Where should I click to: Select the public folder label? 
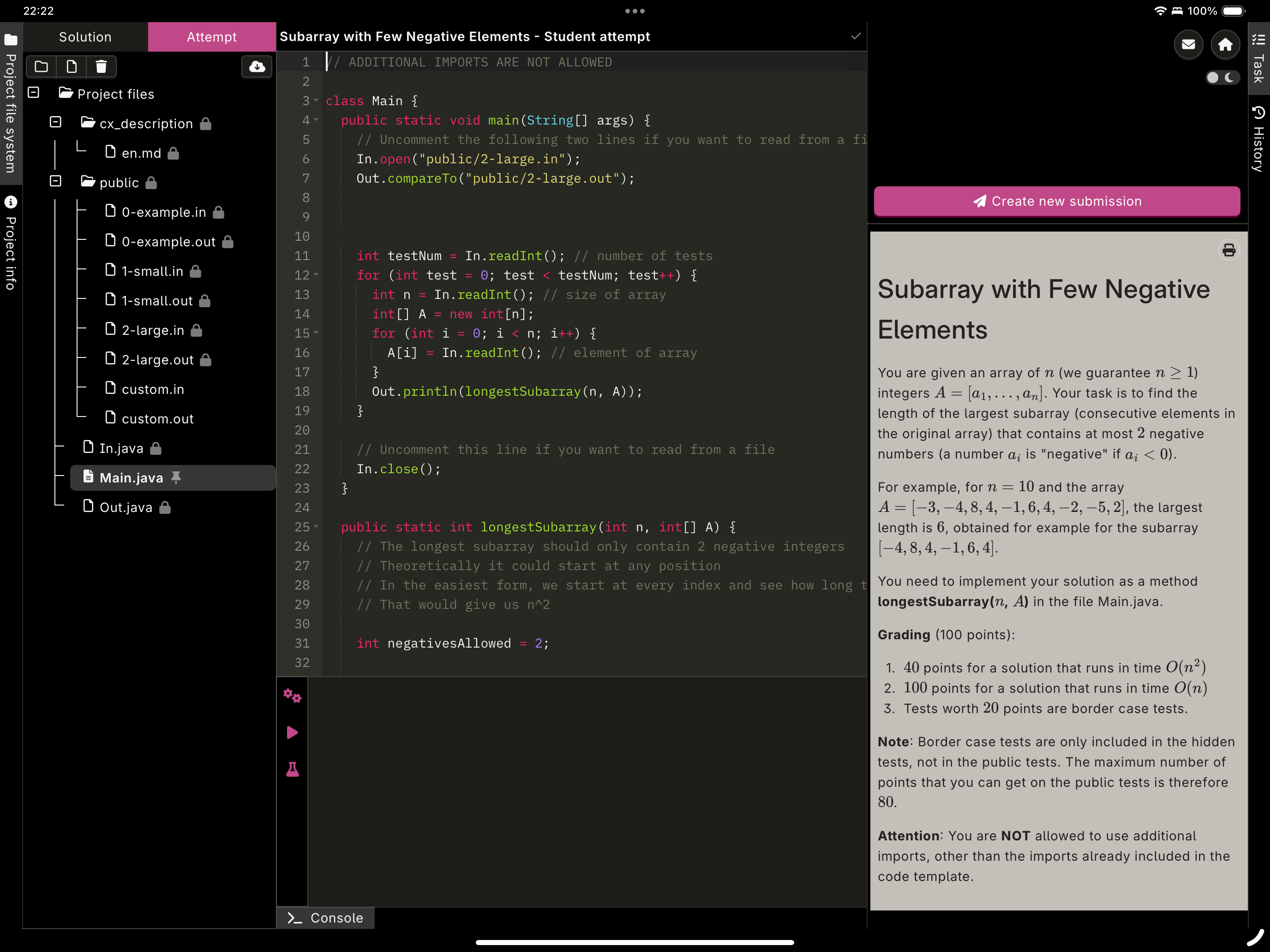click(119, 183)
